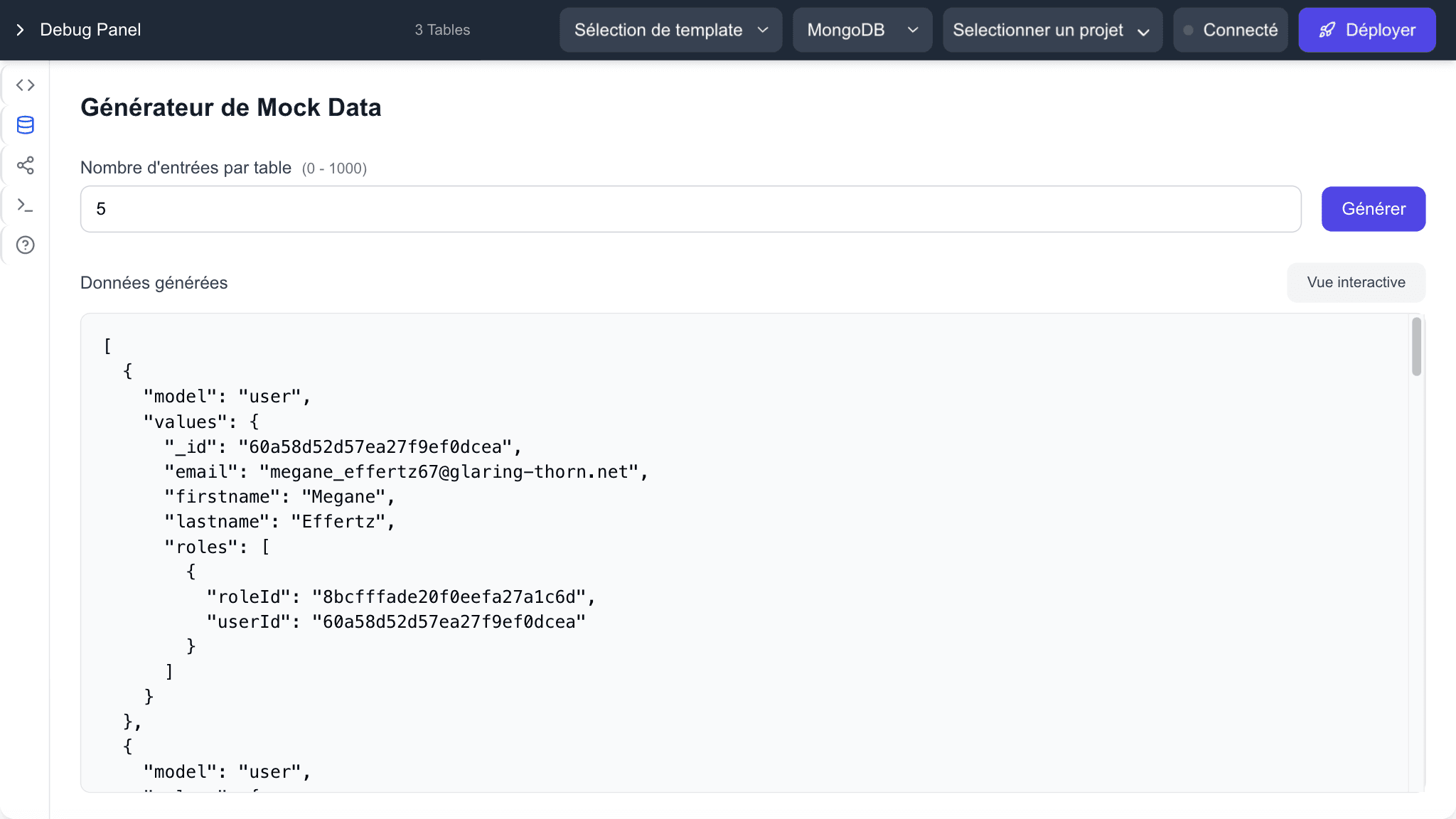
Task: Expand the MongoDB database type dropdown
Action: click(862, 30)
